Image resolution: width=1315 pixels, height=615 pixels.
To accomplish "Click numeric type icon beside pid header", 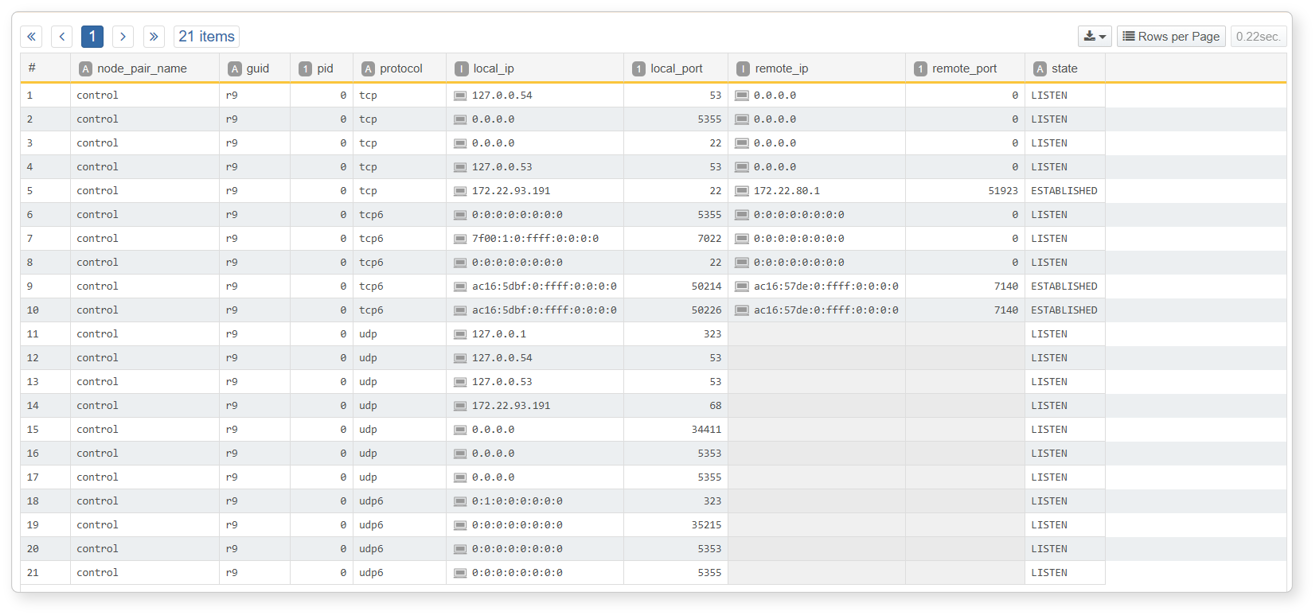I will coord(305,69).
